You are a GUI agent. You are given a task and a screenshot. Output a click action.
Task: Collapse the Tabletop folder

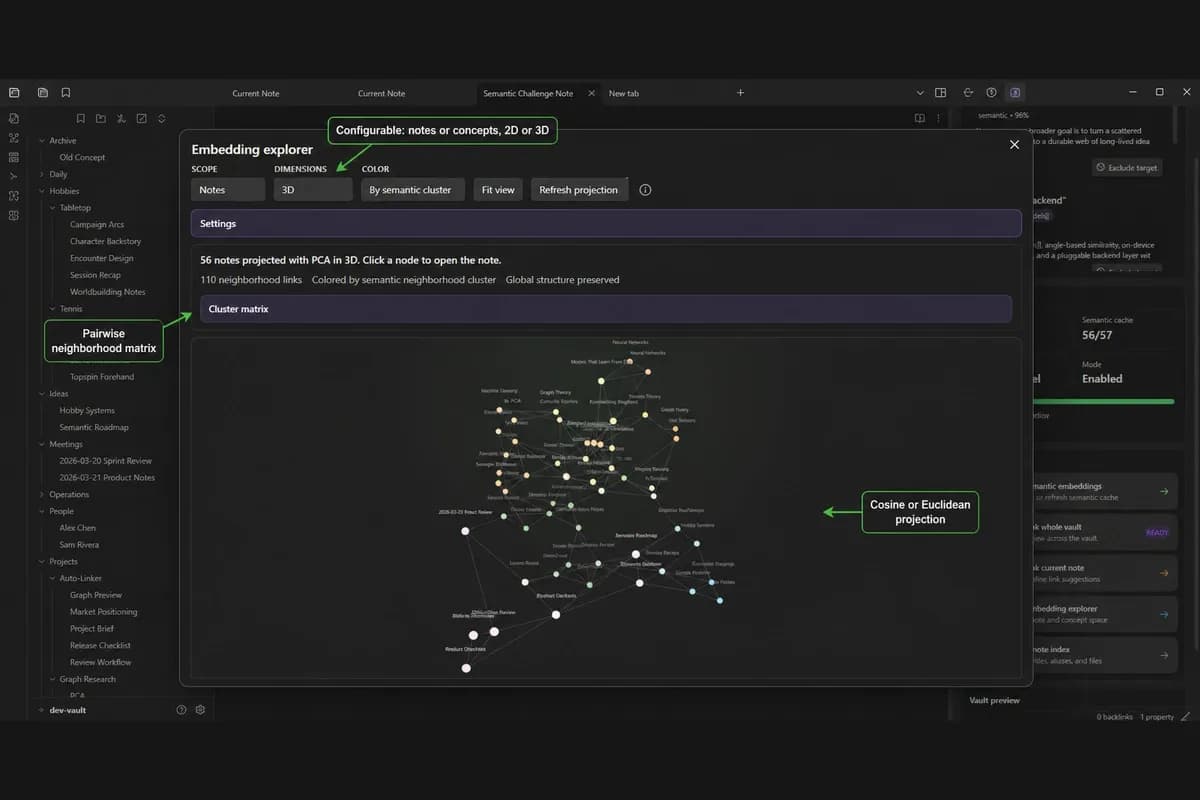coord(52,208)
